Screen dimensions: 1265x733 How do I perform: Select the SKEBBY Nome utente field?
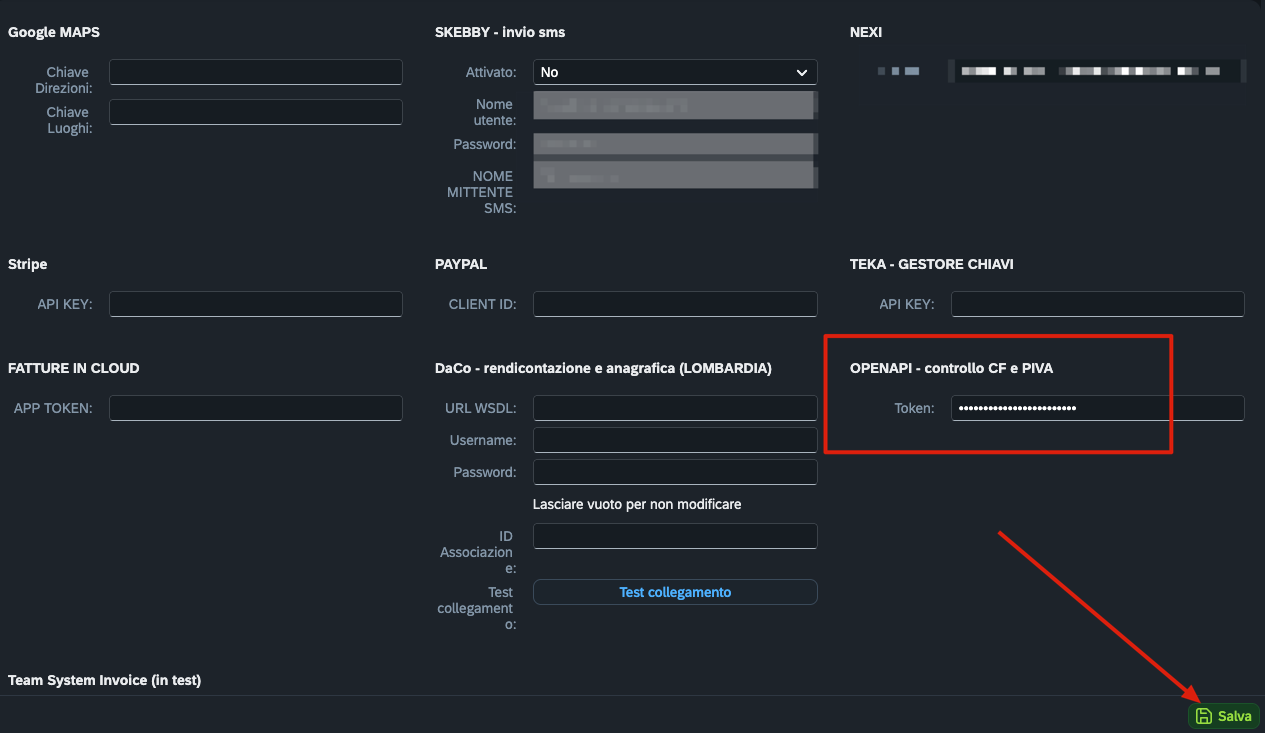click(674, 104)
